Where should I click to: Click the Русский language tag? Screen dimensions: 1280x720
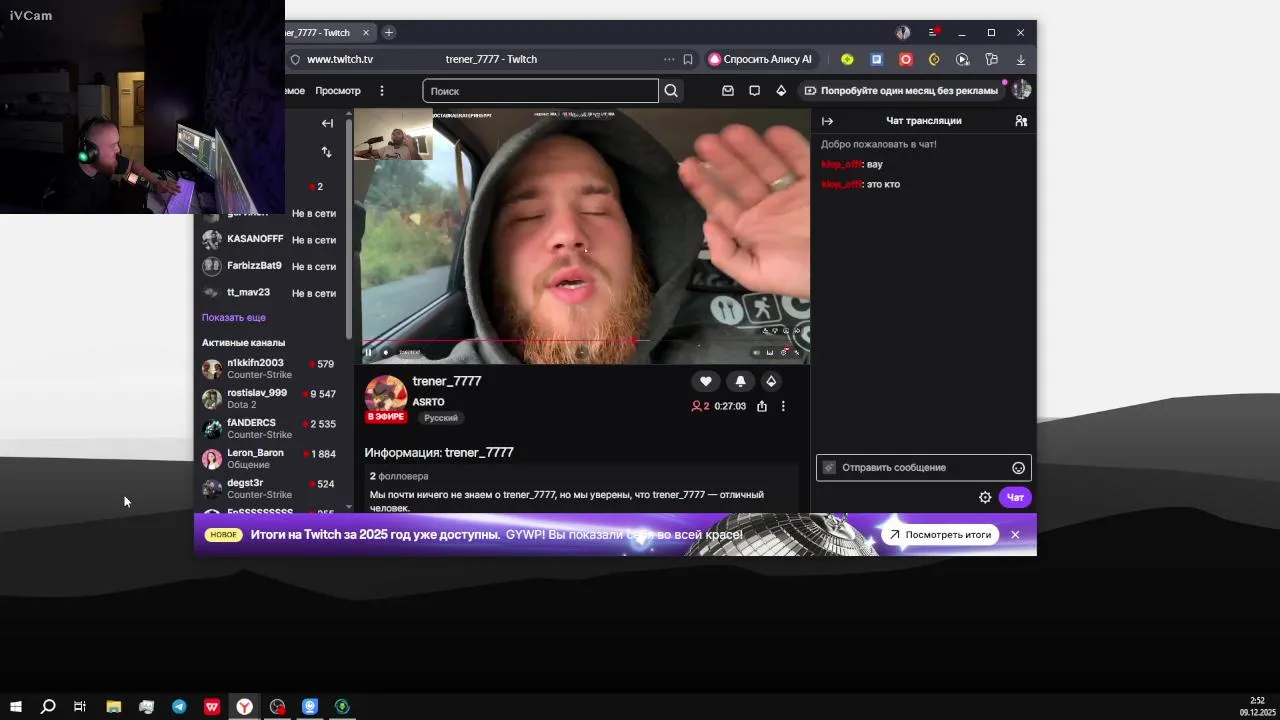pyautogui.click(x=441, y=418)
